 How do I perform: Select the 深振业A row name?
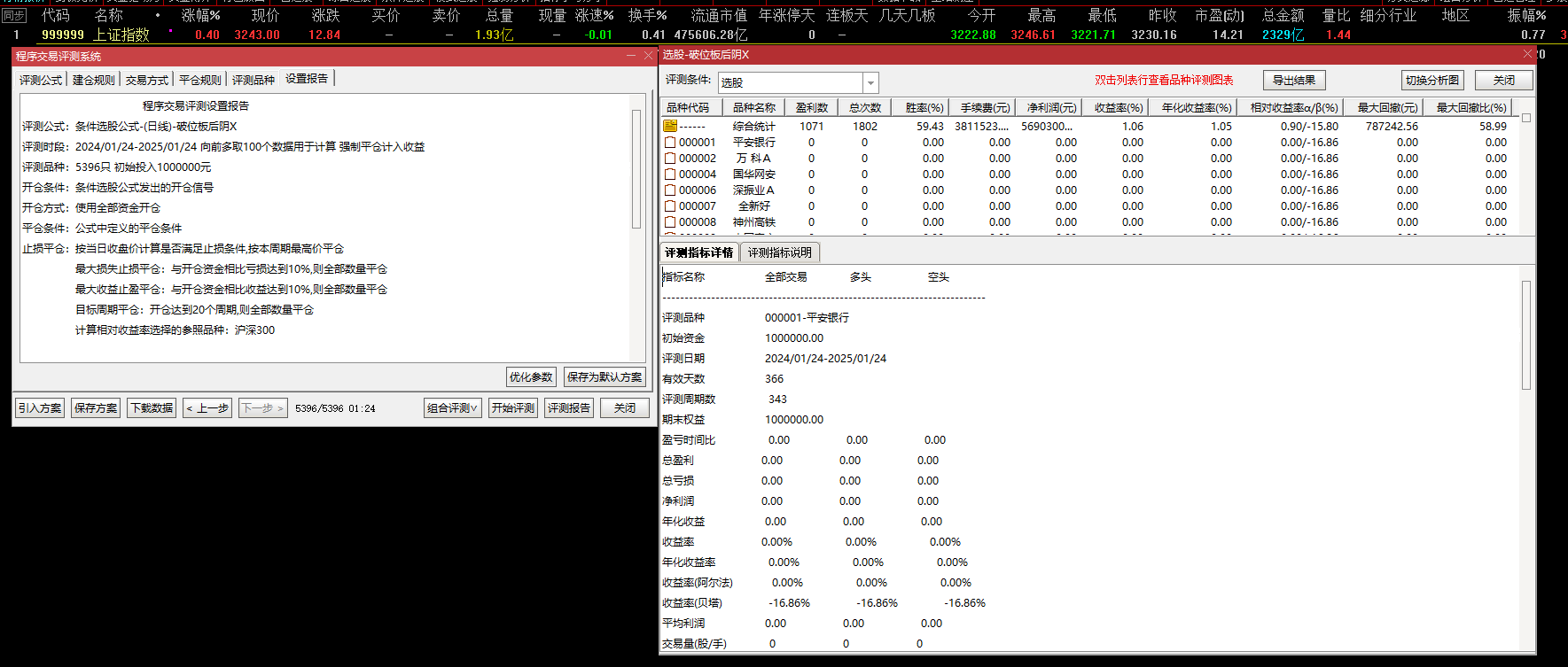pos(753,190)
